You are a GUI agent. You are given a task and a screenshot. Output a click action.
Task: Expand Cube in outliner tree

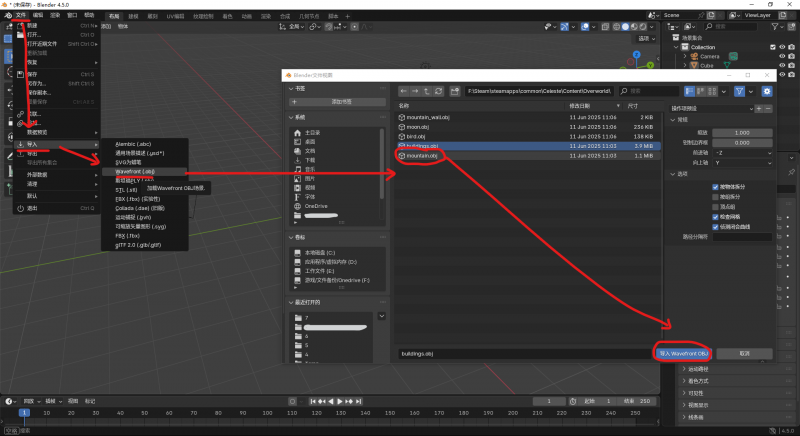(x=685, y=65)
